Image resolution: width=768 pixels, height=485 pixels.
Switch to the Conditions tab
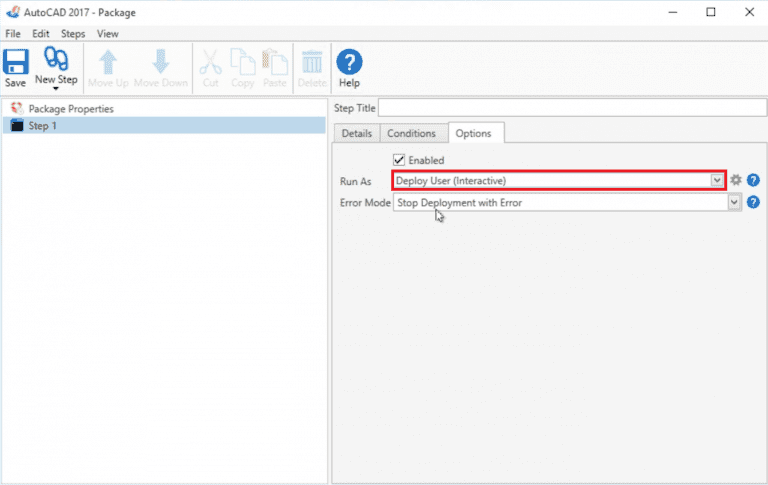(x=411, y=133)
